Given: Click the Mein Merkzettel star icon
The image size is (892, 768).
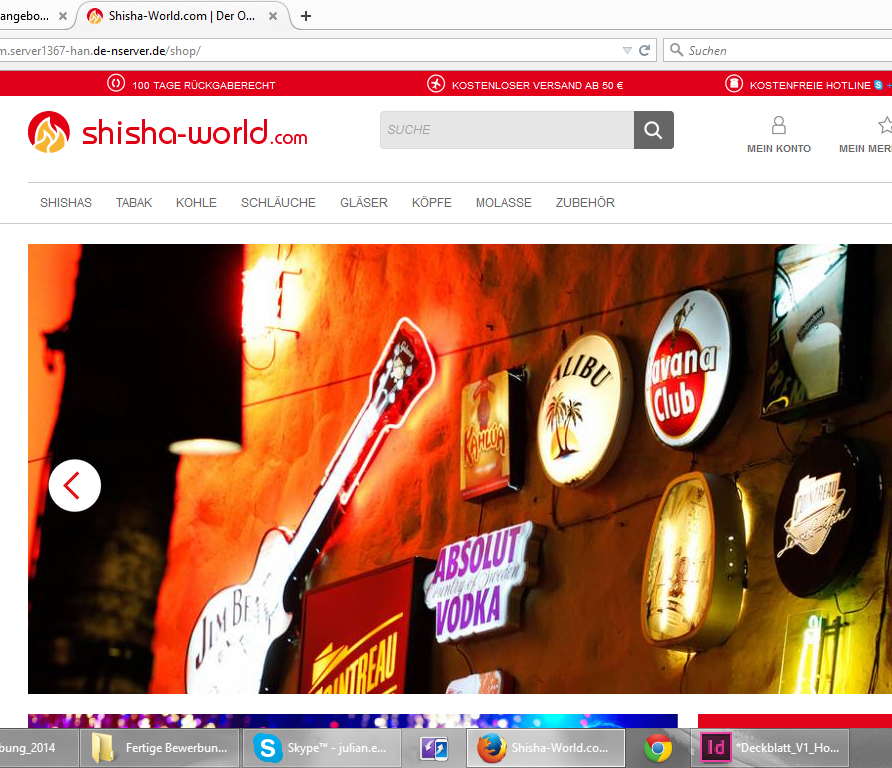Looking at the screenshot, I should tap(884, 126).
